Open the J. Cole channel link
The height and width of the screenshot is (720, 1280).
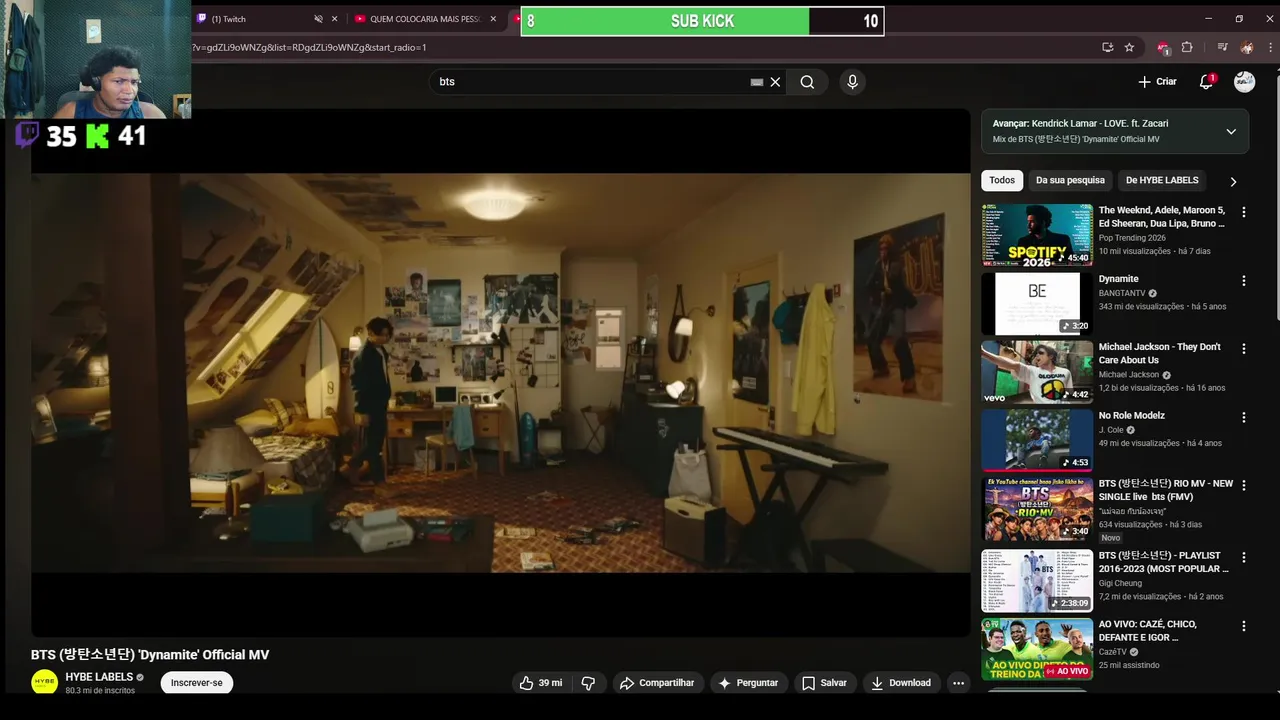pyautogui.click(x=1111, y=430)
